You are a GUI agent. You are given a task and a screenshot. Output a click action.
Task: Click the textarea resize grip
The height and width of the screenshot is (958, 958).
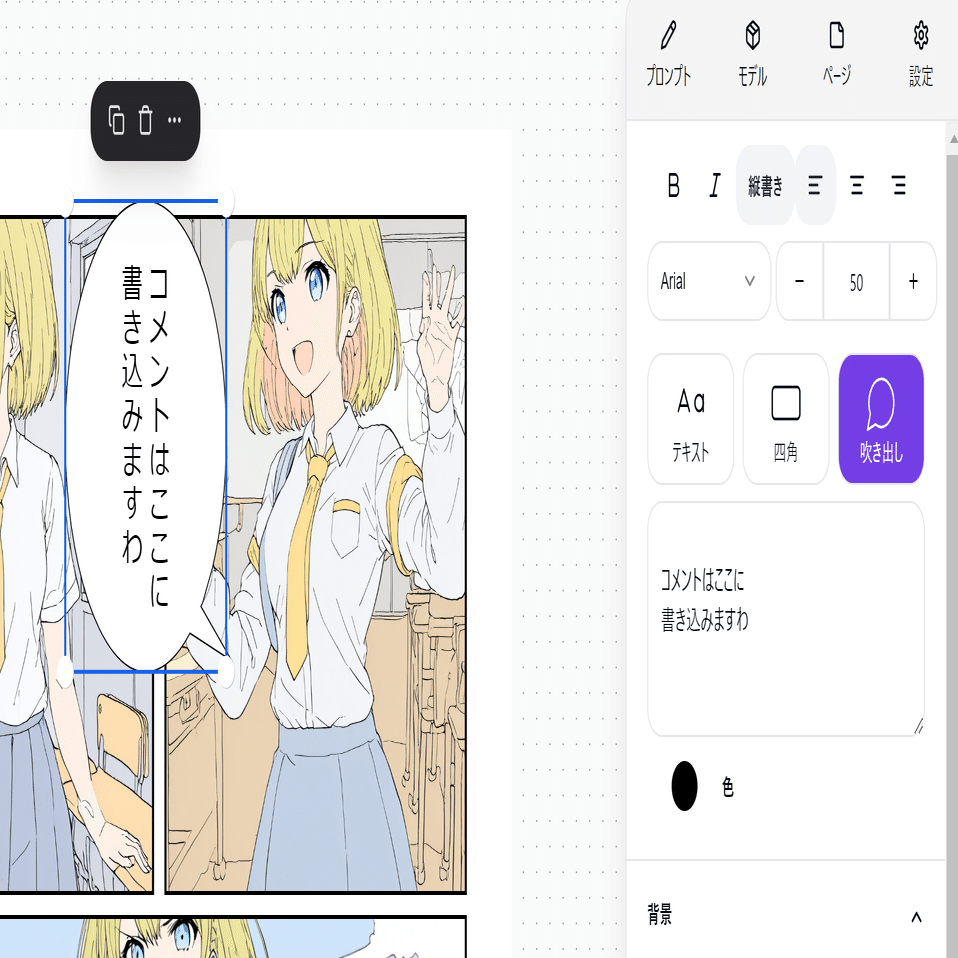click(918, 726)
